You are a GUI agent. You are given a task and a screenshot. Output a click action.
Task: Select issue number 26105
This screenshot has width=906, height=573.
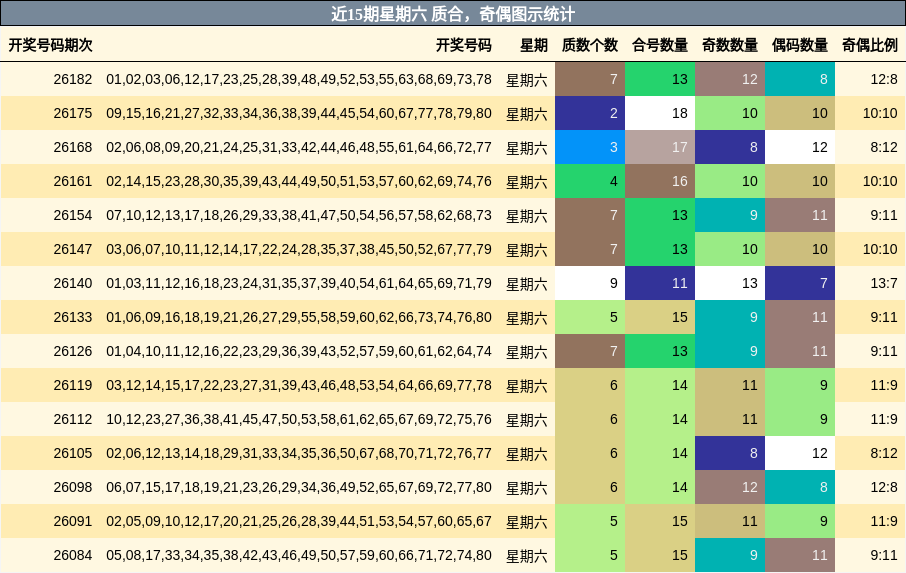pyautogui.click(x=73, y=453)
